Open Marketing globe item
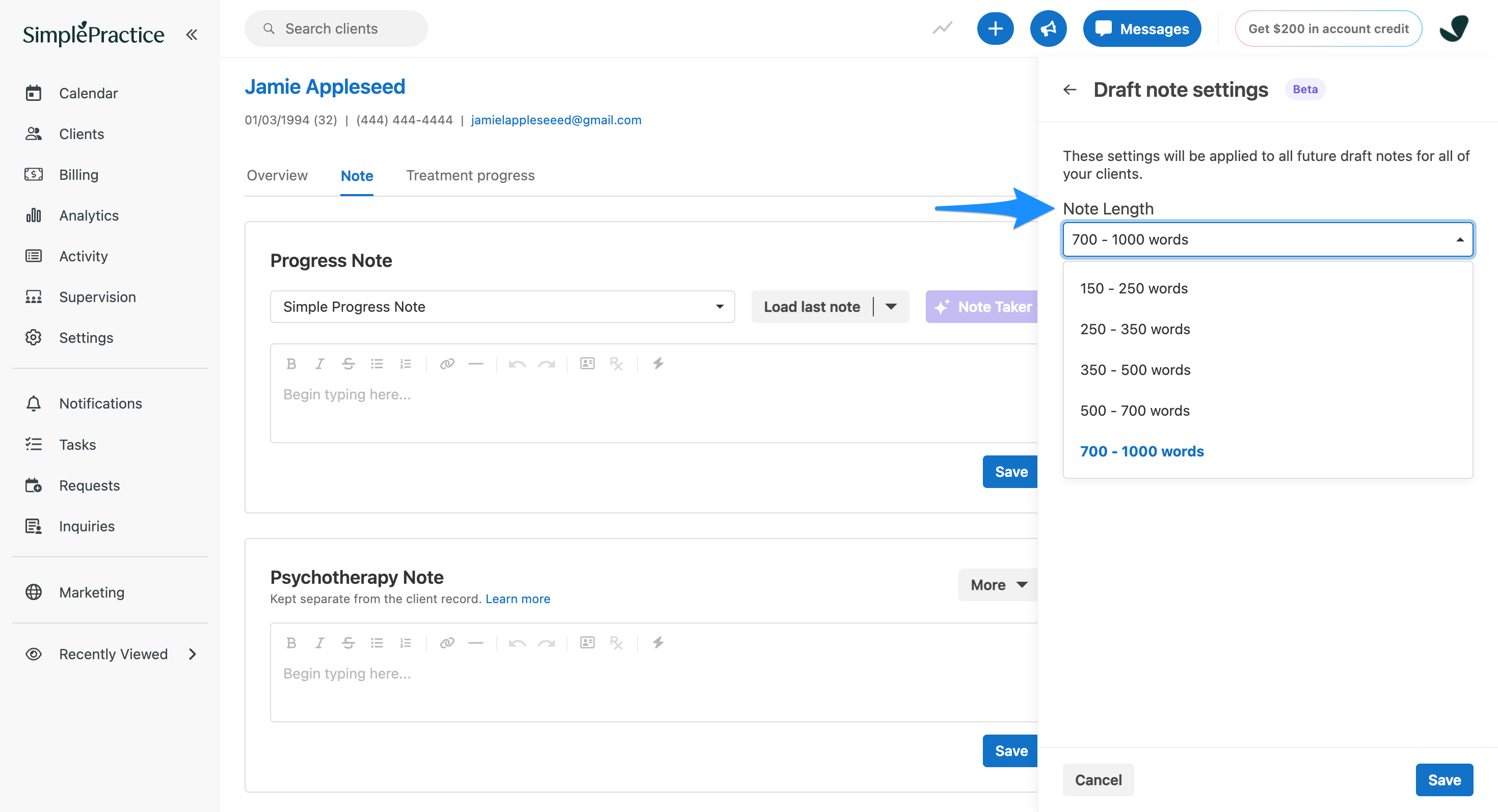 91,592
